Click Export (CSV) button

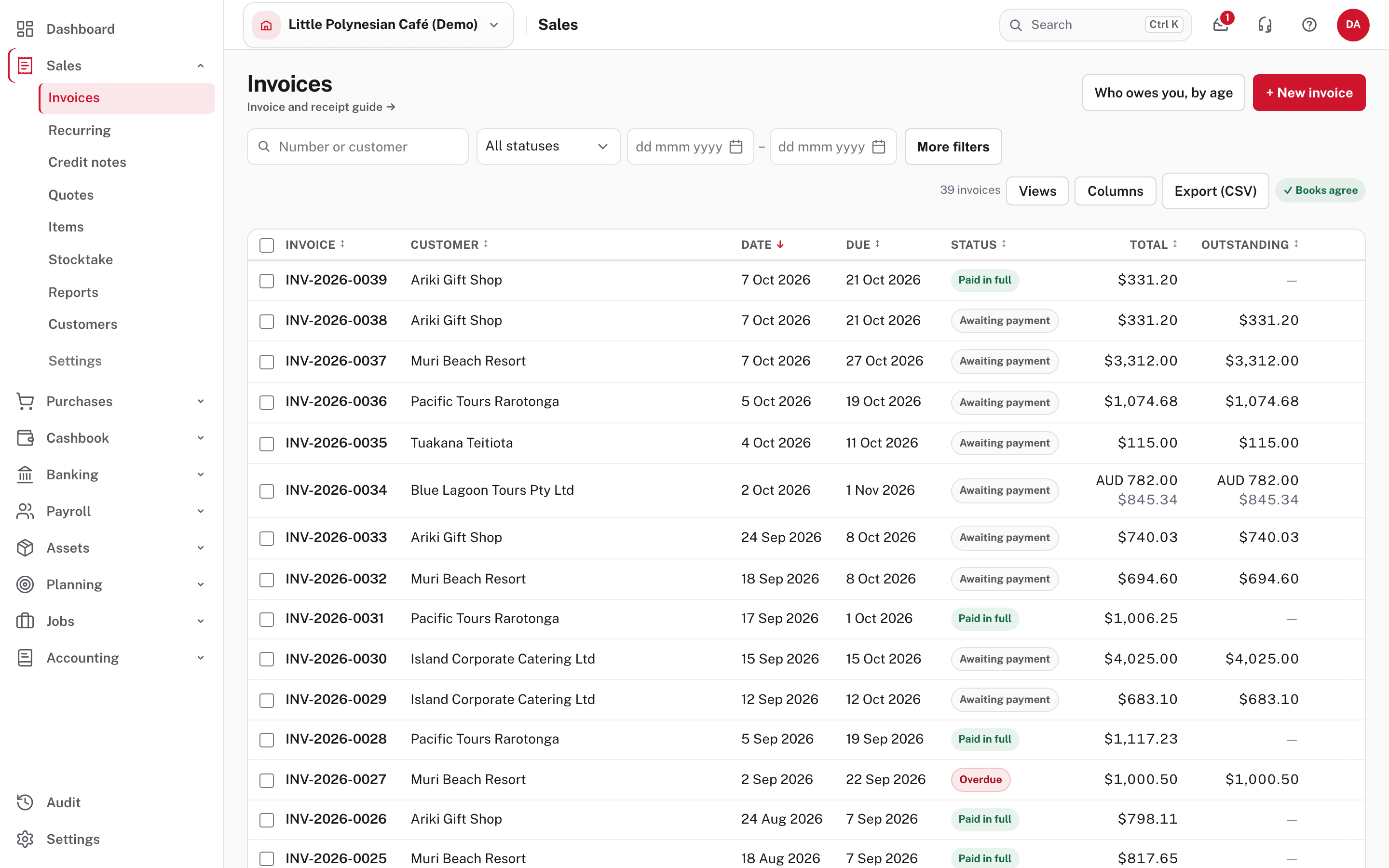[1215, 190]
